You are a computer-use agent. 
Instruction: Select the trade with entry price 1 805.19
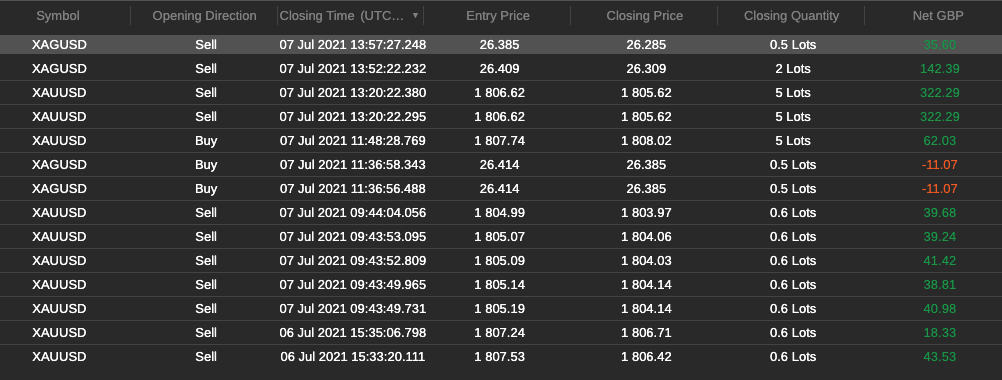[501, 308]
